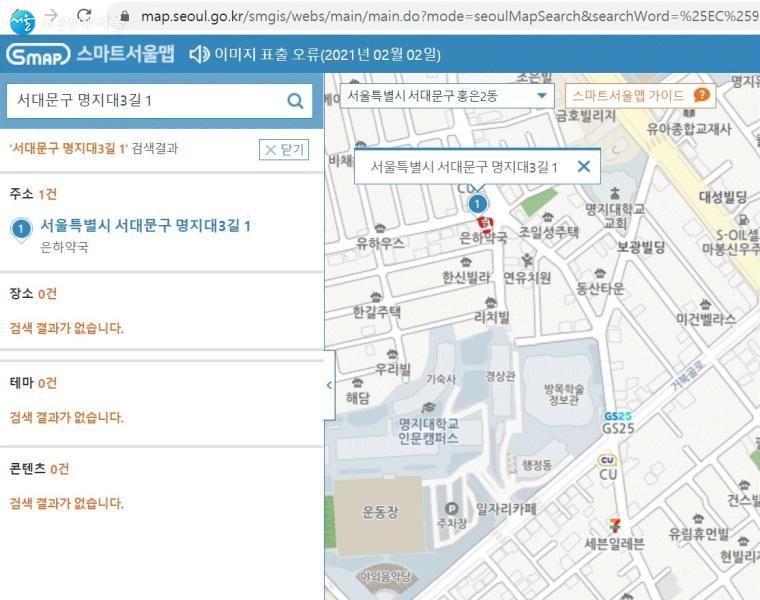Open the 서울특별시 서대문구 명지대3길 1 result

145,226
